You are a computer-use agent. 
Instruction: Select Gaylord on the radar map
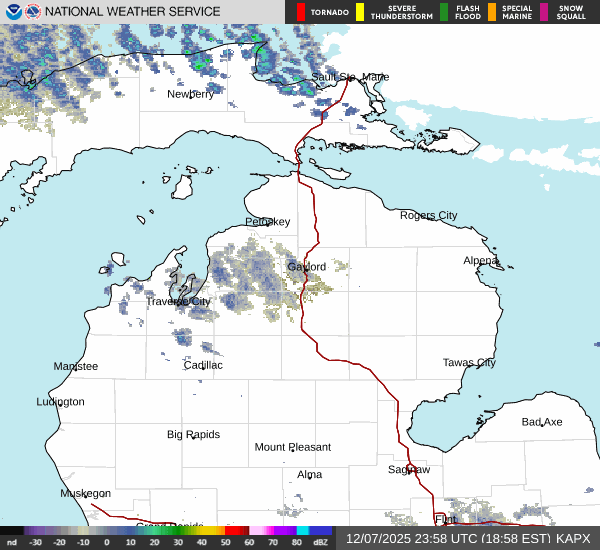pos(306,267)
